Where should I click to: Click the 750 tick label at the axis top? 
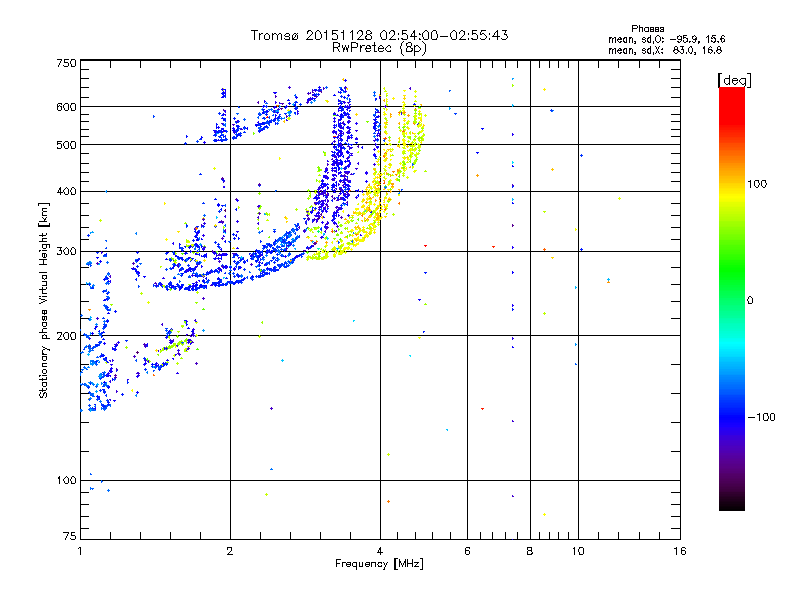click(66, 63)
